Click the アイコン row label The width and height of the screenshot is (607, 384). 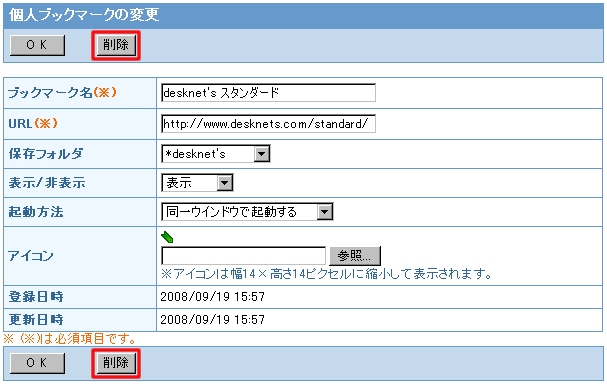coord(31,256)
